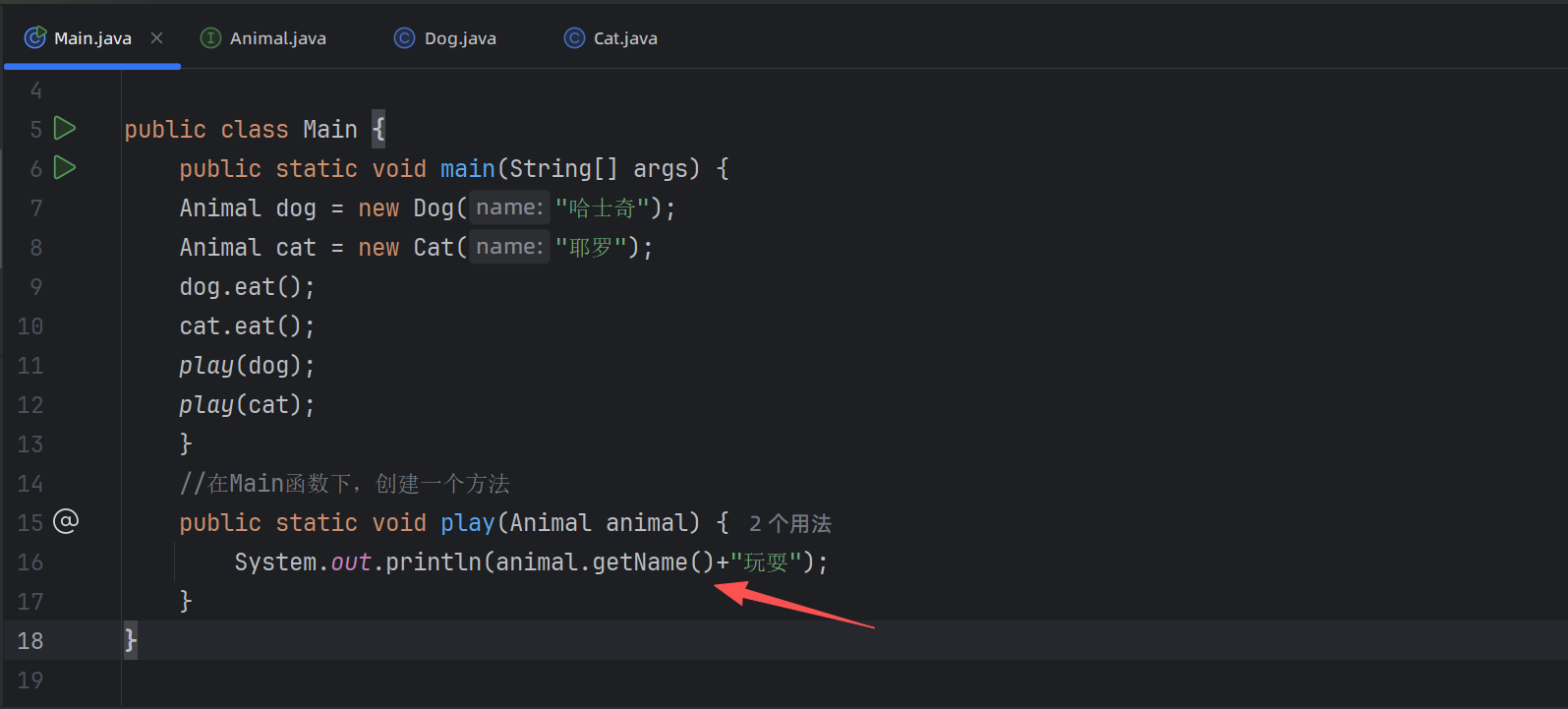Click the Animal.java interface icon
The width and height of the screenshot is (1568, 709).
[x=210, y=38]
